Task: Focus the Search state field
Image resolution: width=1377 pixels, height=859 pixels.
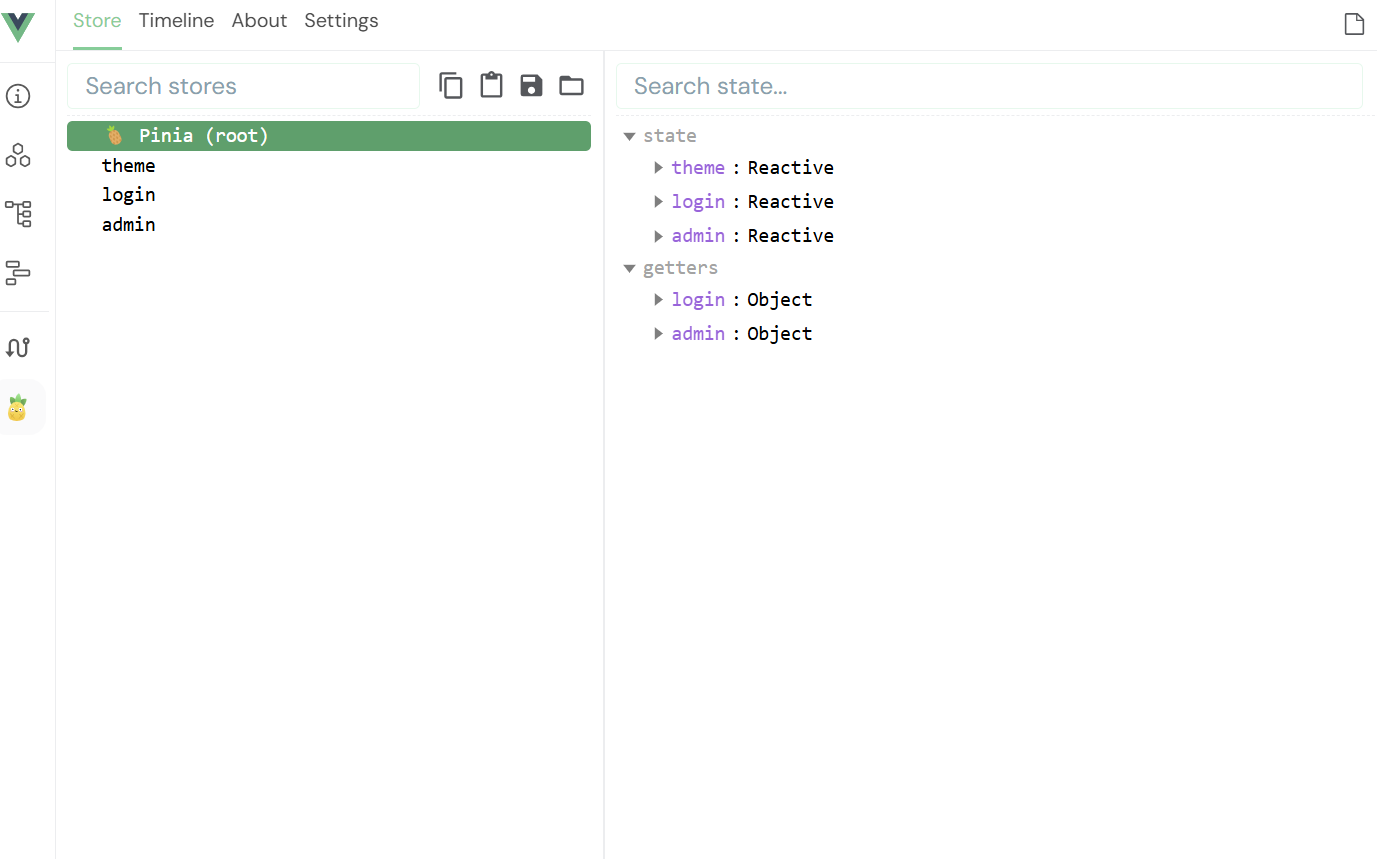Action: point(989,86)
